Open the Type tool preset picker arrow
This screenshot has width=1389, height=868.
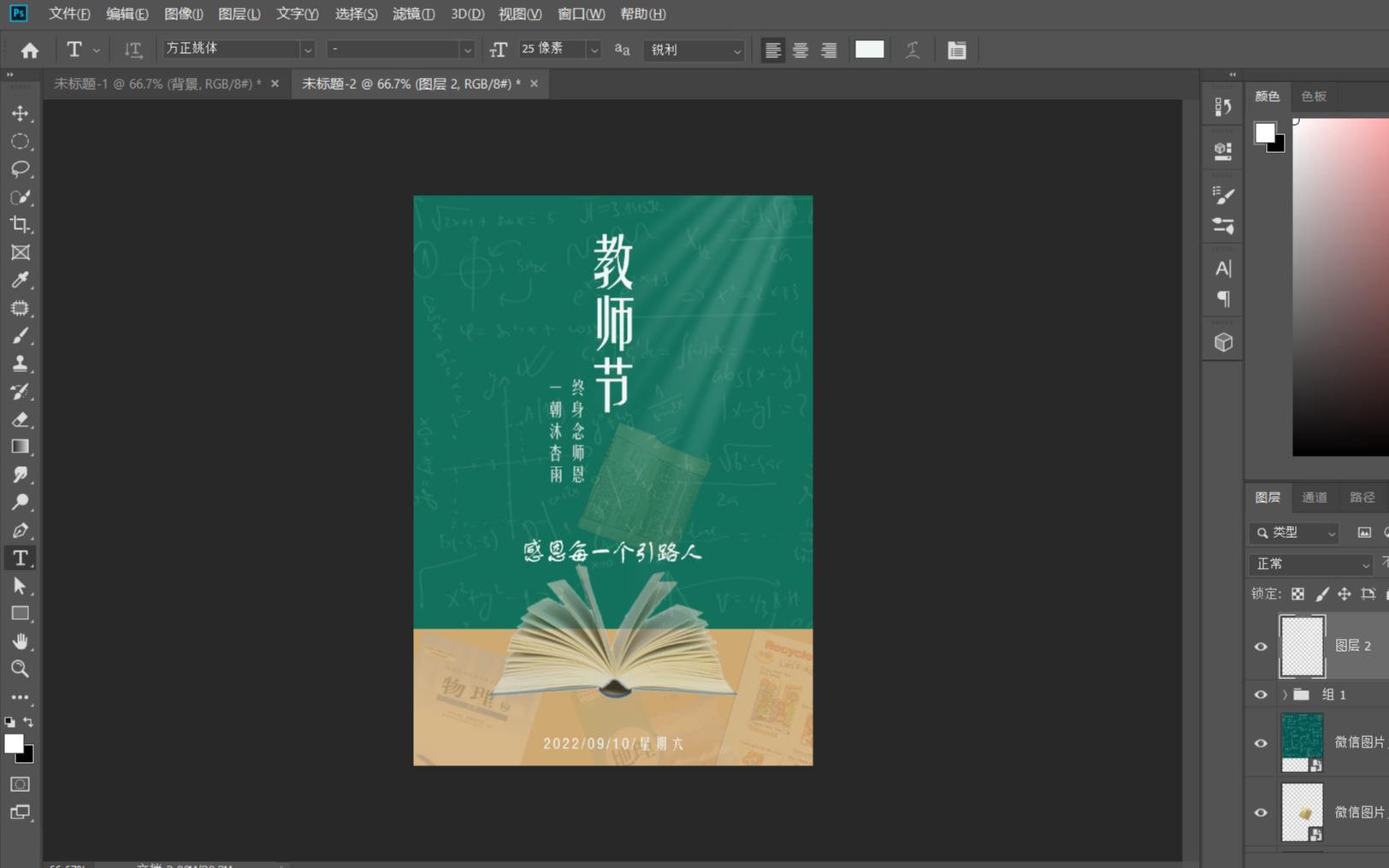(96, 50)
